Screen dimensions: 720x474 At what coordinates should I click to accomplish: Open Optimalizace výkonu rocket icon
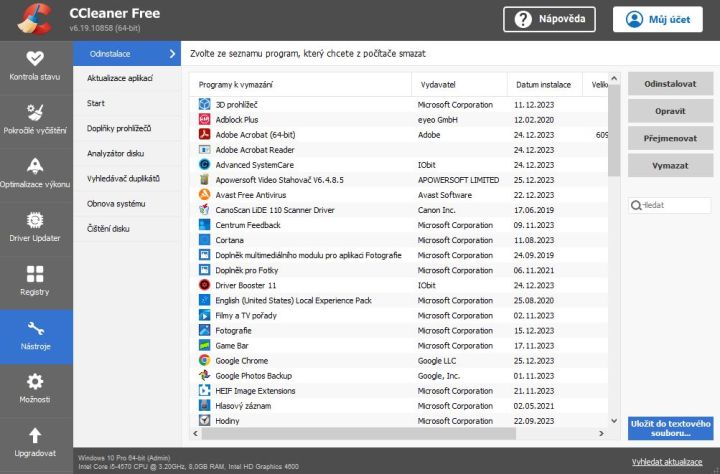click(35, 166)
